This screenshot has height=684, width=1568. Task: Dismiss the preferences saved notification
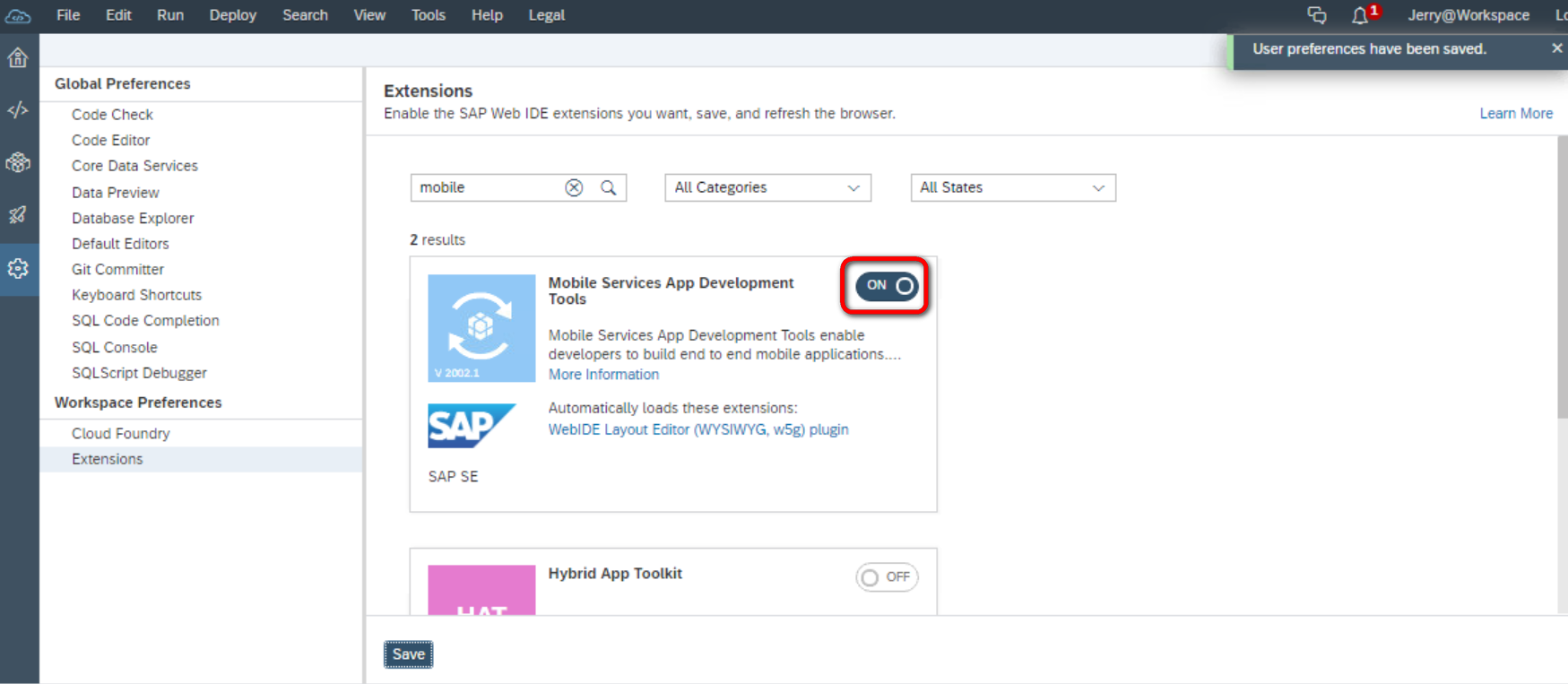pyautogui.click(x=1556, y=48)
